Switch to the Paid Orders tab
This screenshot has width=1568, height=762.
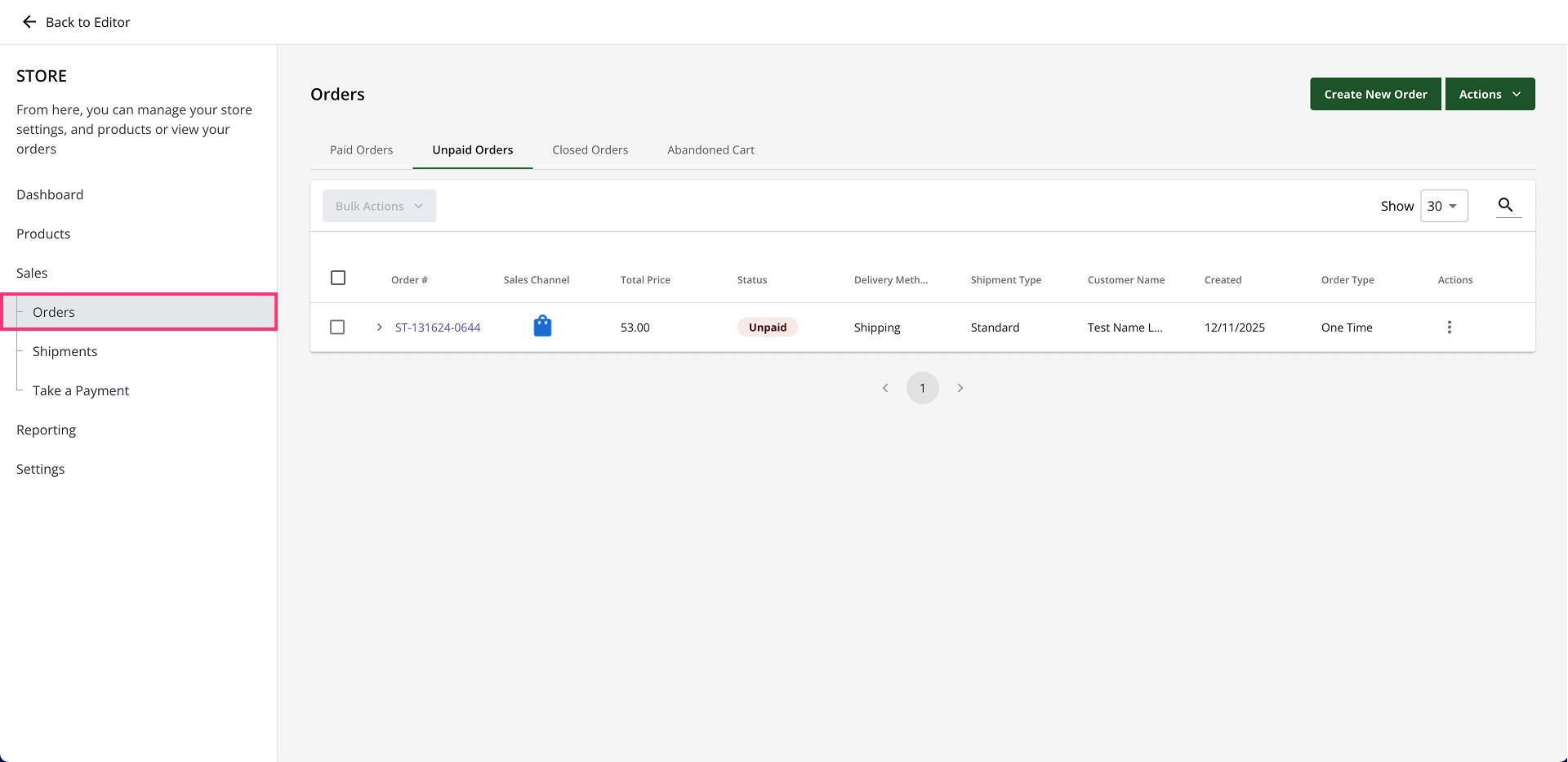pos(362,150)
